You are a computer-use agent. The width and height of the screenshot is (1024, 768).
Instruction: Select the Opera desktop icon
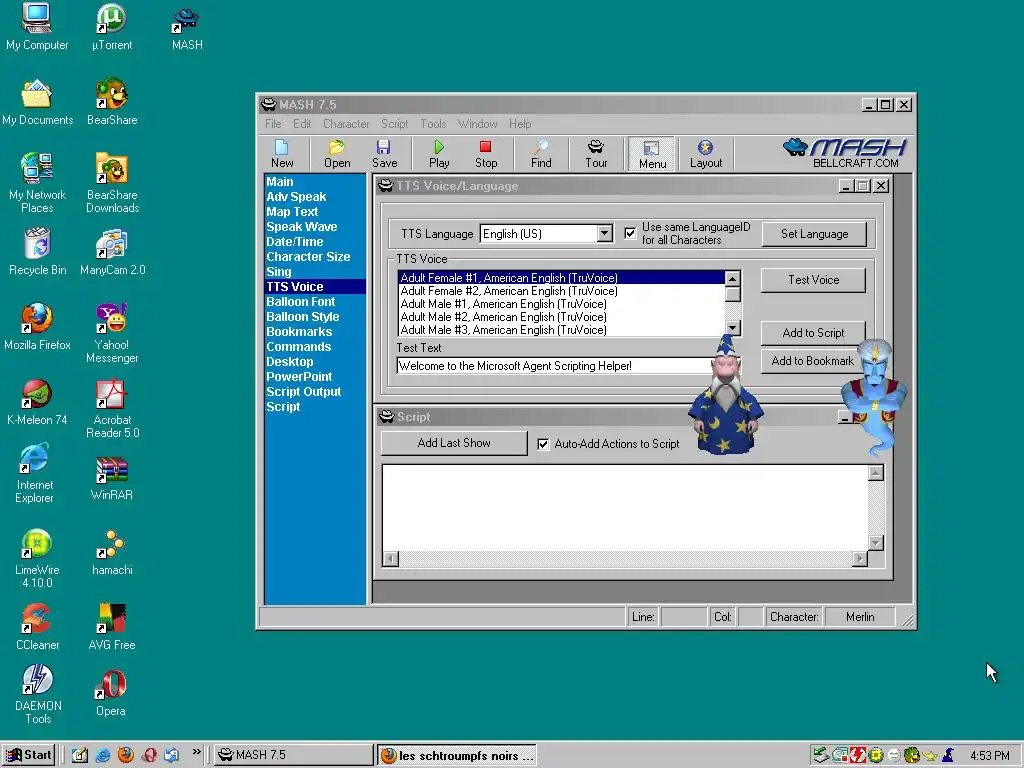[x=110, y=694]
